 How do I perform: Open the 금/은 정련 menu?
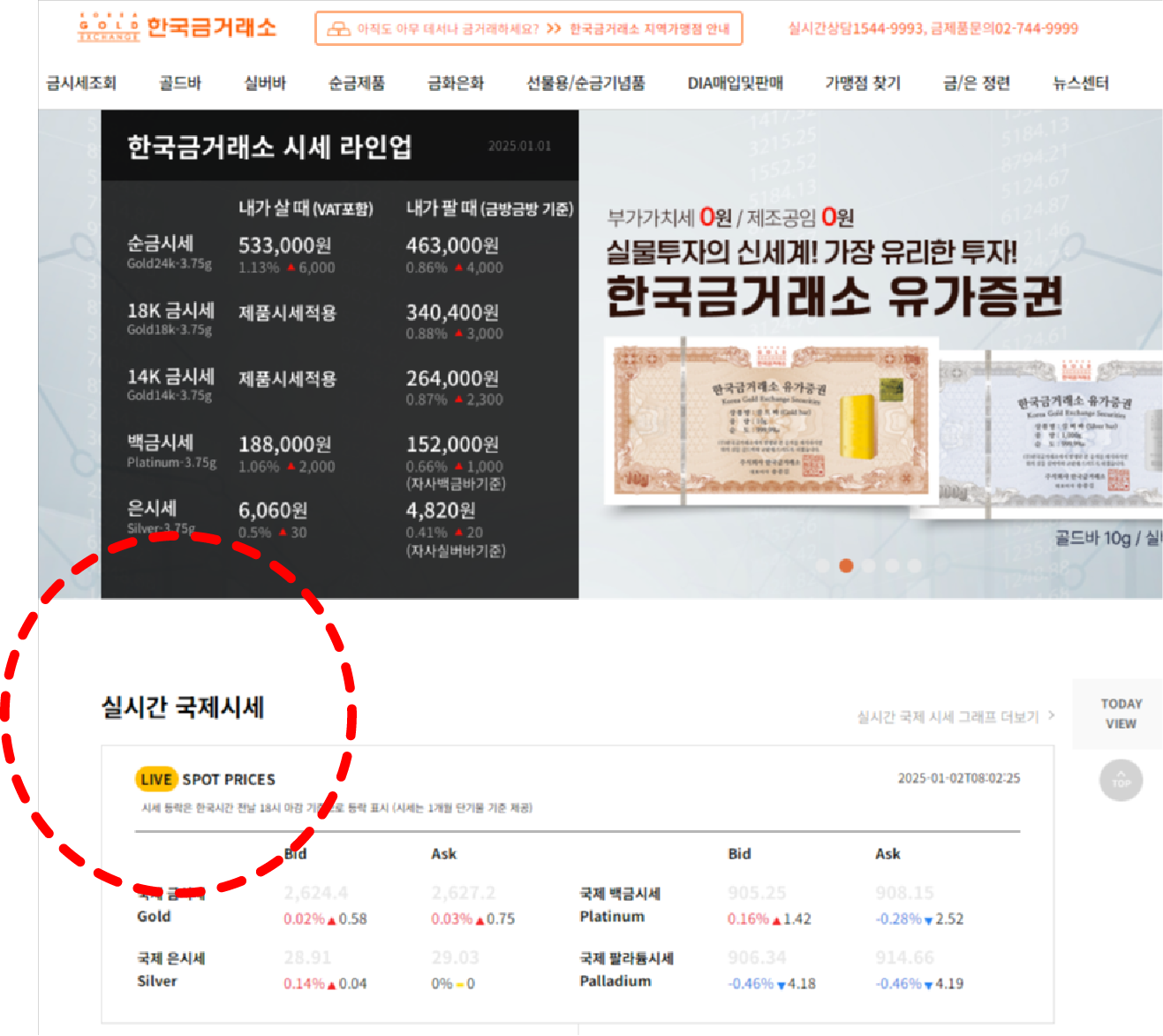coord(977,83)
